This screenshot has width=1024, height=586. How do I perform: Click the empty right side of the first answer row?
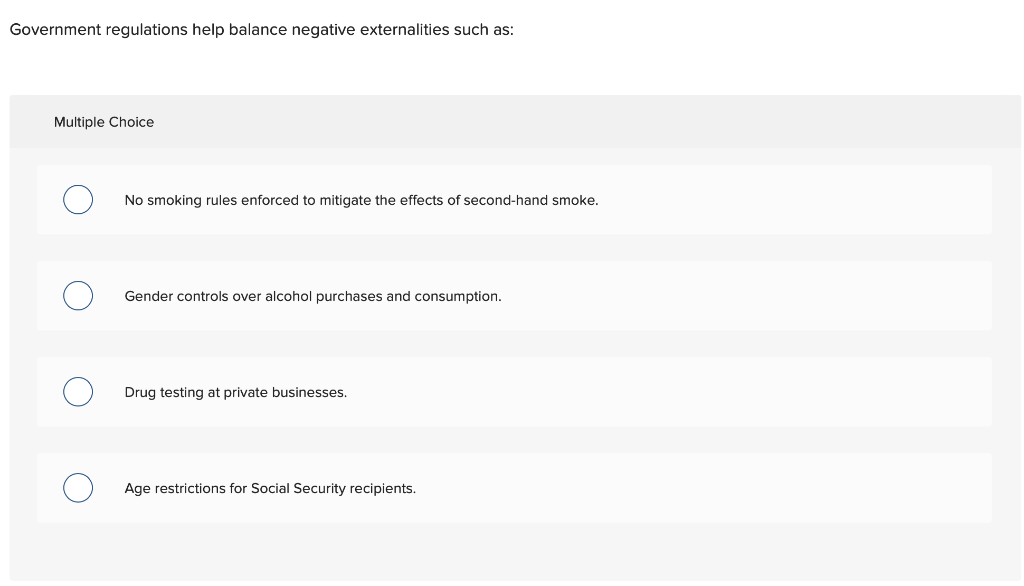click(x=800, y=200)
